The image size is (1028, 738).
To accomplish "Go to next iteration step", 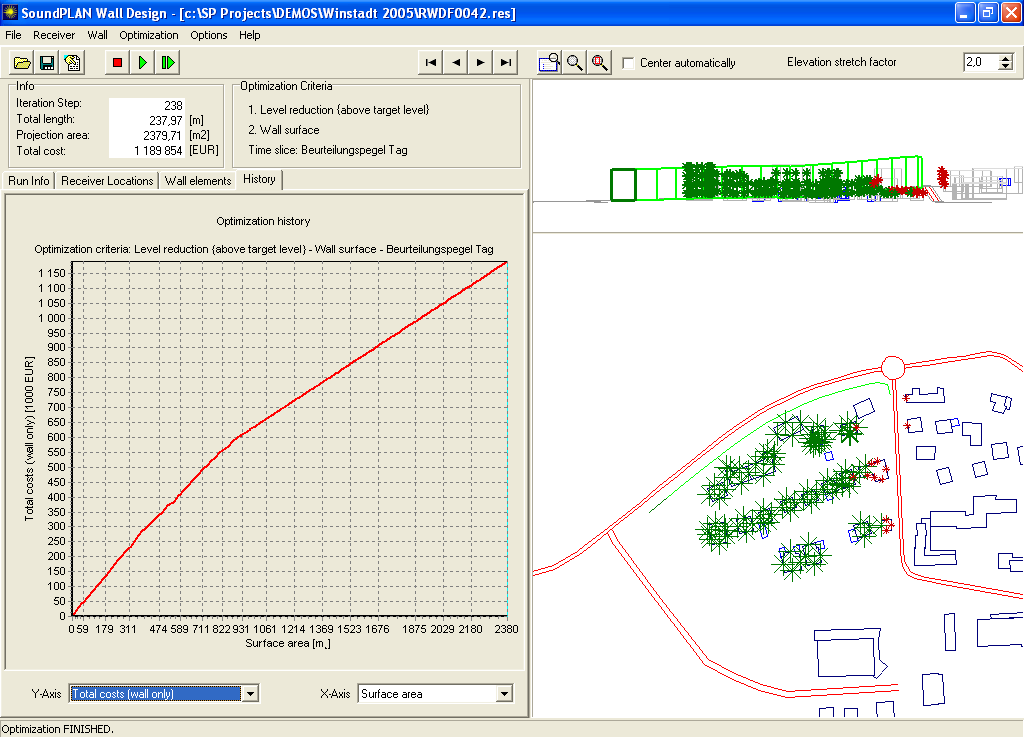I will click(481, 63).
